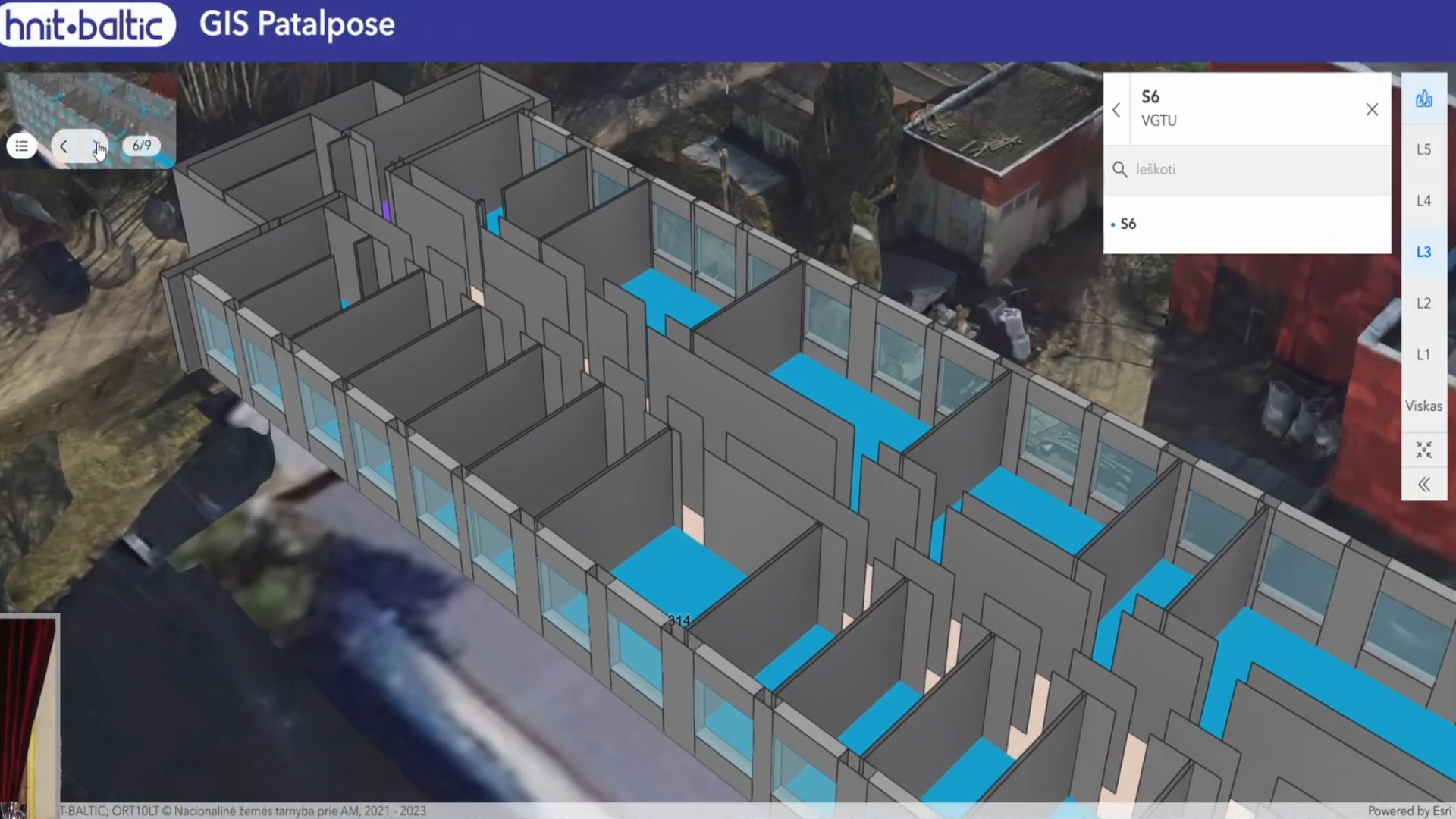Close the S6 VGTU panel
This screenshot has width=1456, height=819.
1372,110
